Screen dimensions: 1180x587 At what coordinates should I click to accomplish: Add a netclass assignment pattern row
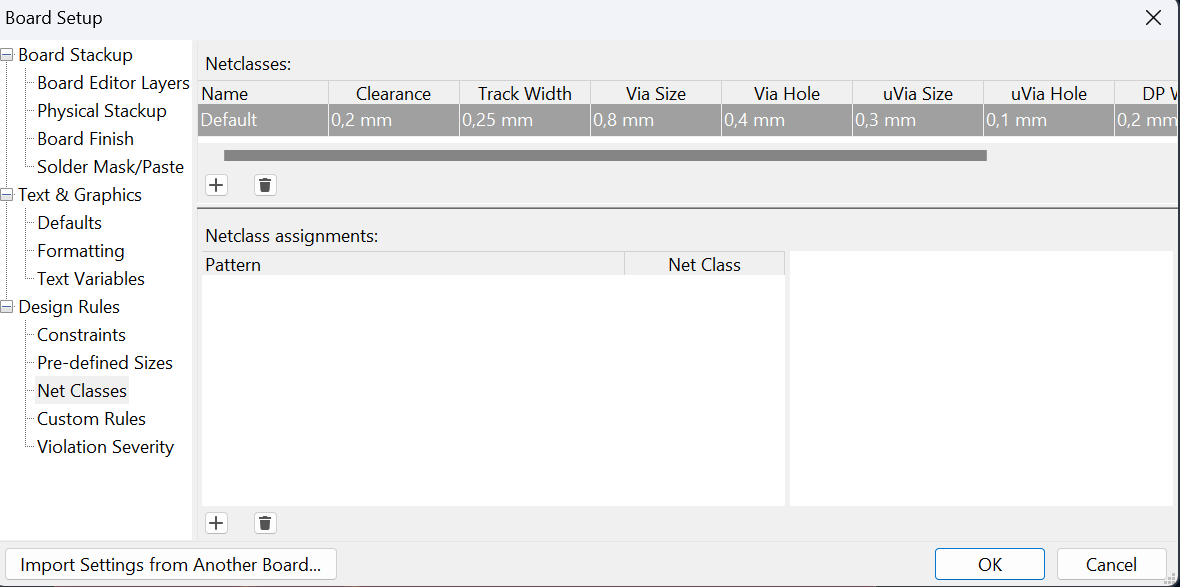(217, 523)
